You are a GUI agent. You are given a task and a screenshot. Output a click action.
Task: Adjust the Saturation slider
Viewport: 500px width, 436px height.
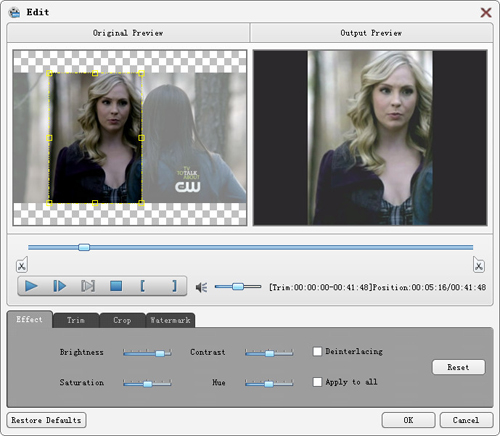(147, 383)
